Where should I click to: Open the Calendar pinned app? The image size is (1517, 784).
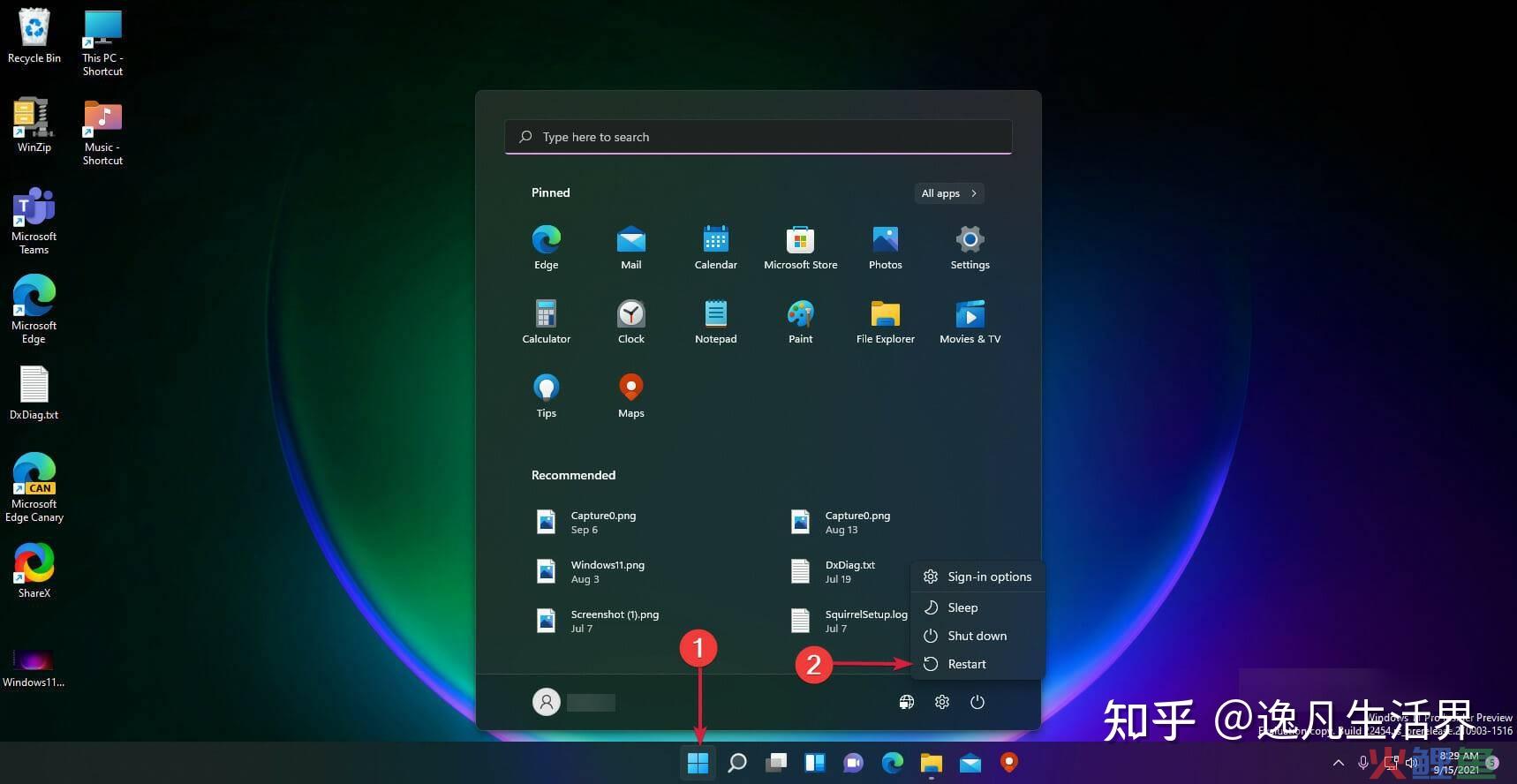[715, 247]
